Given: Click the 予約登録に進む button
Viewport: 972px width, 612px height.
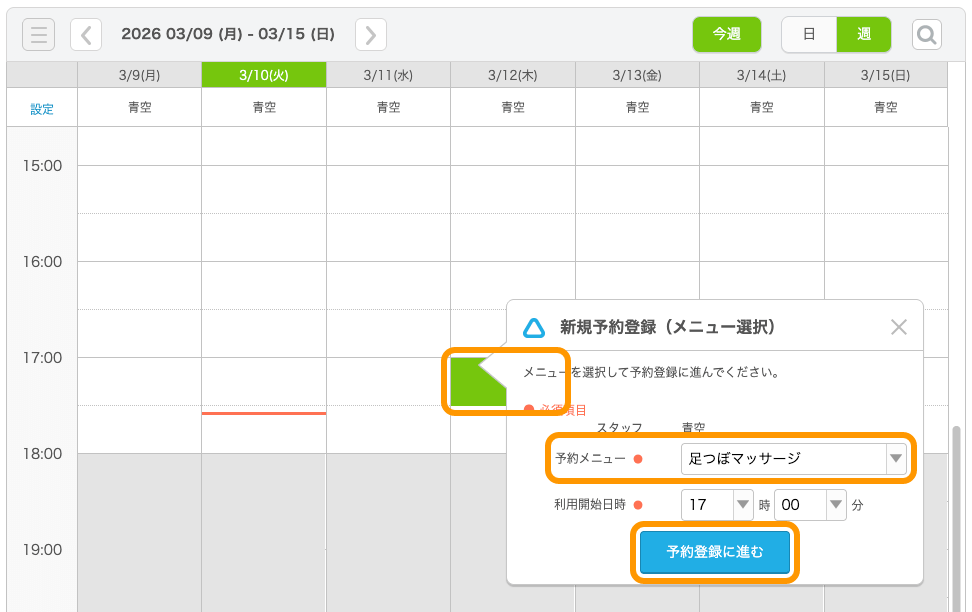Looking at the screenshot, I should pos(714,551).
